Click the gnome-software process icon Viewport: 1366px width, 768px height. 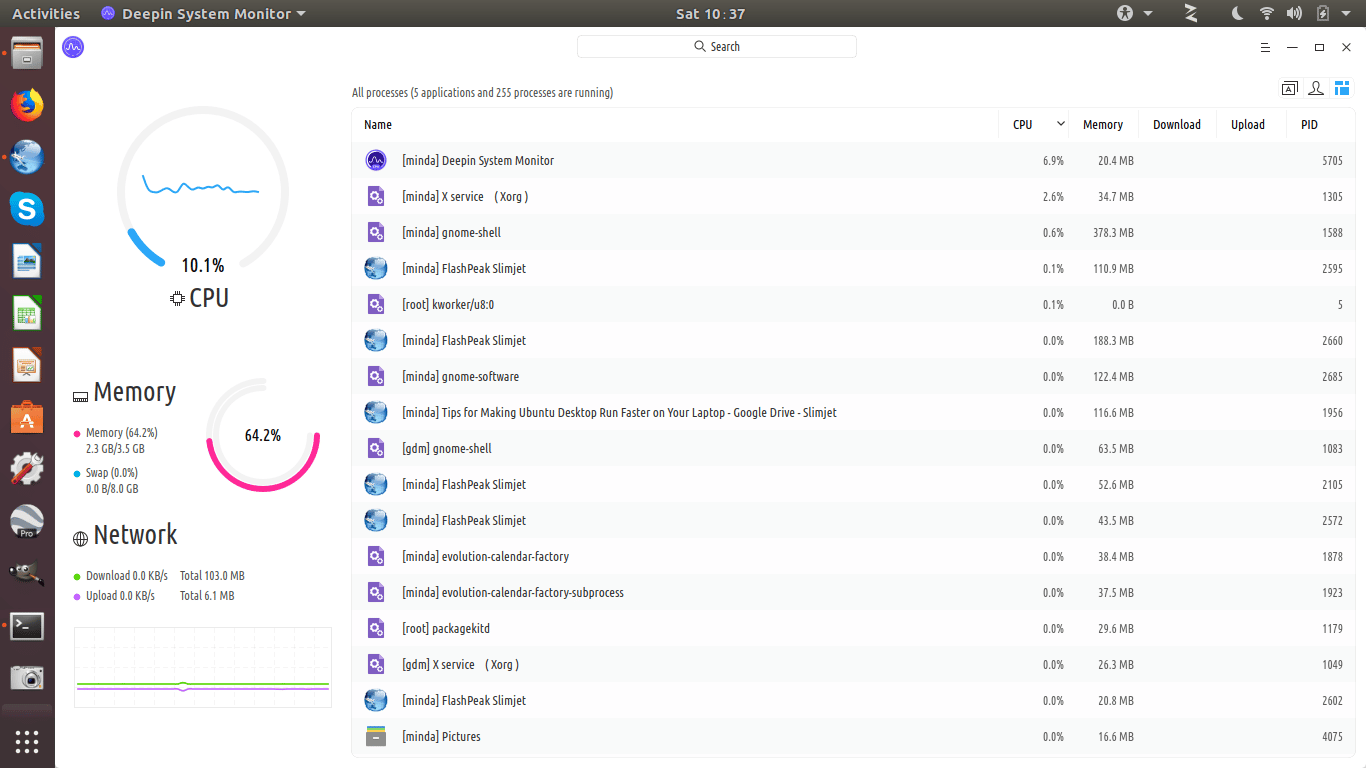(376, 376)
